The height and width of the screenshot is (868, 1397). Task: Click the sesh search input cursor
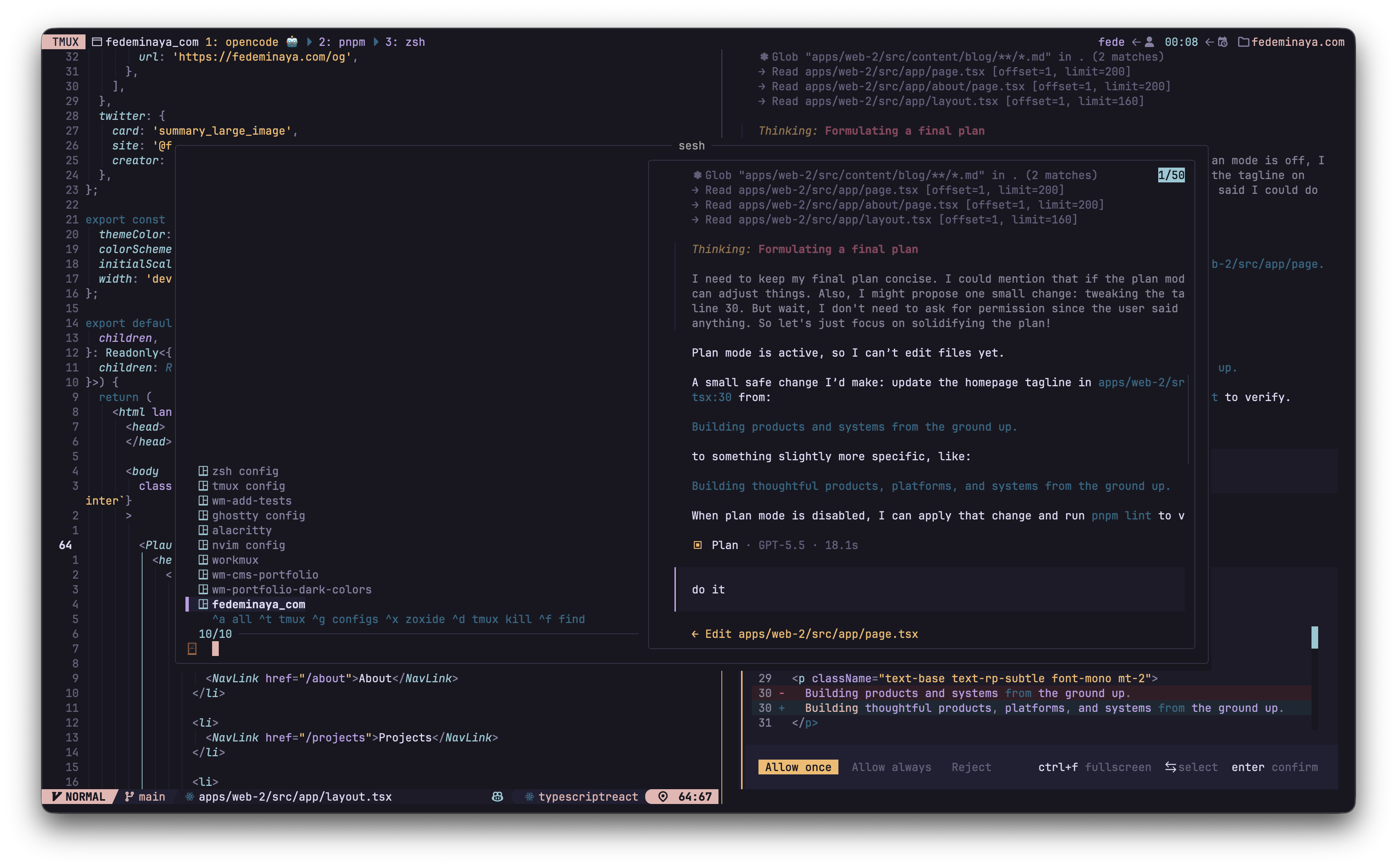215,649
